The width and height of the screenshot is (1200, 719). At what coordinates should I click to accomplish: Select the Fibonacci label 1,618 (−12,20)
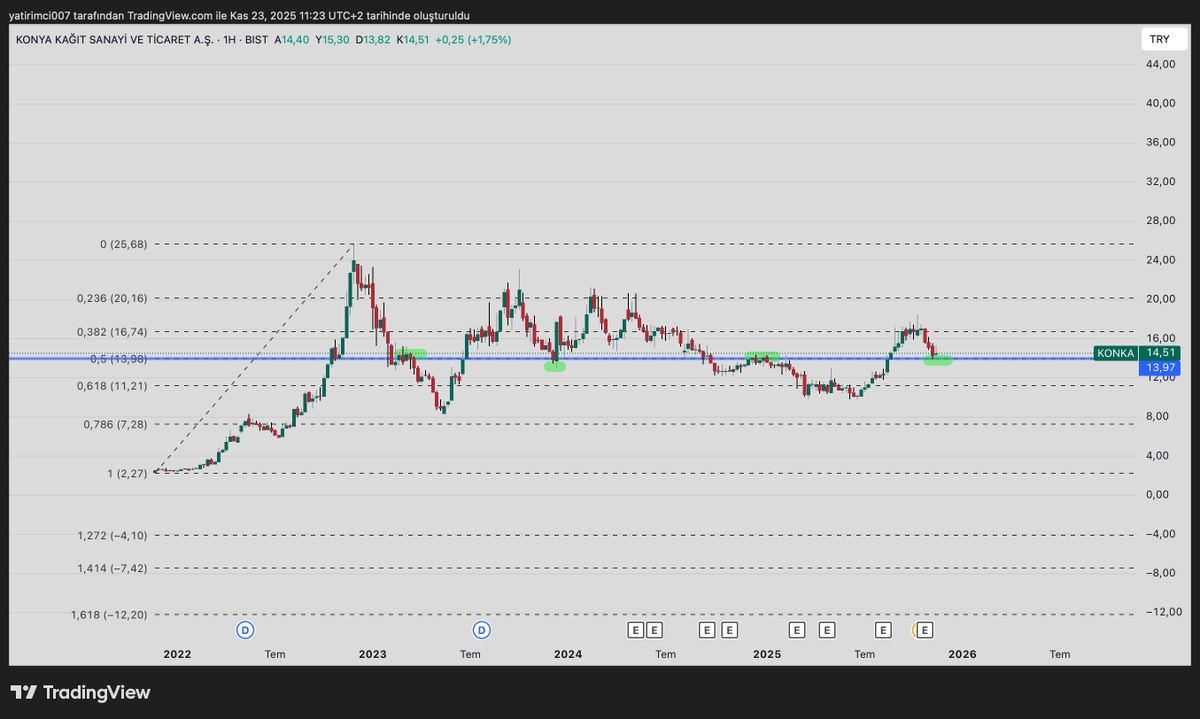pos(109,615)
